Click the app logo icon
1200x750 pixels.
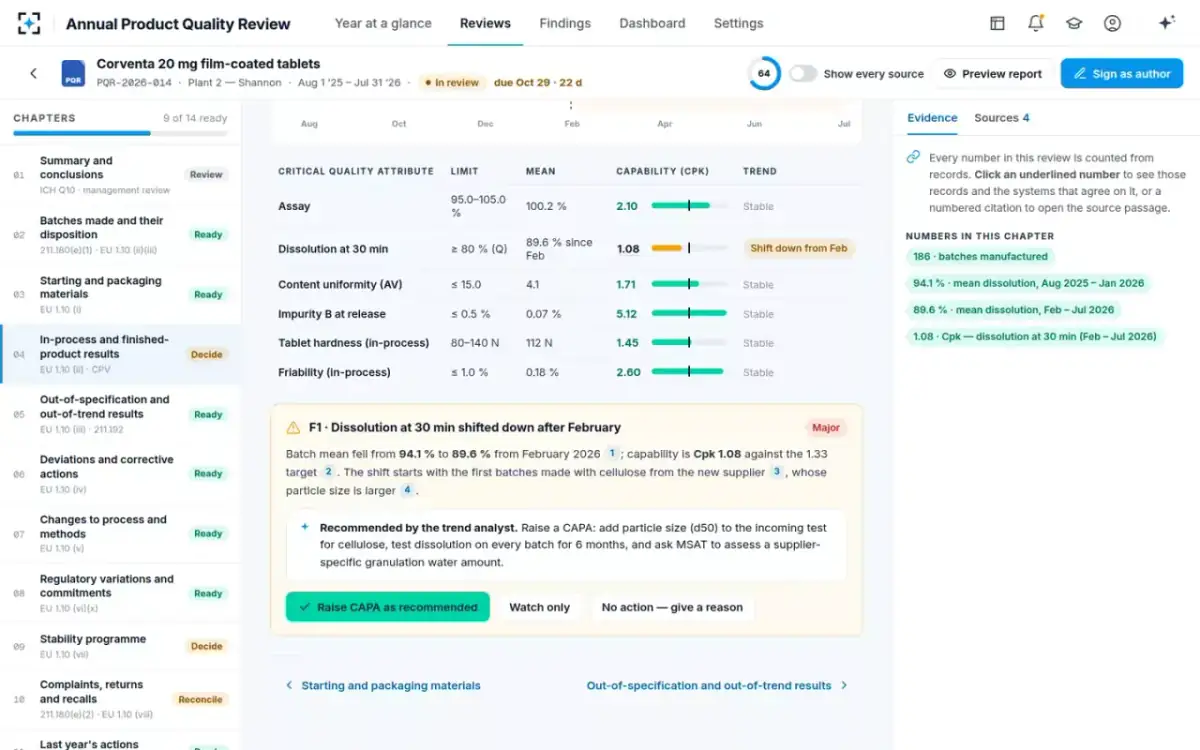30,23
